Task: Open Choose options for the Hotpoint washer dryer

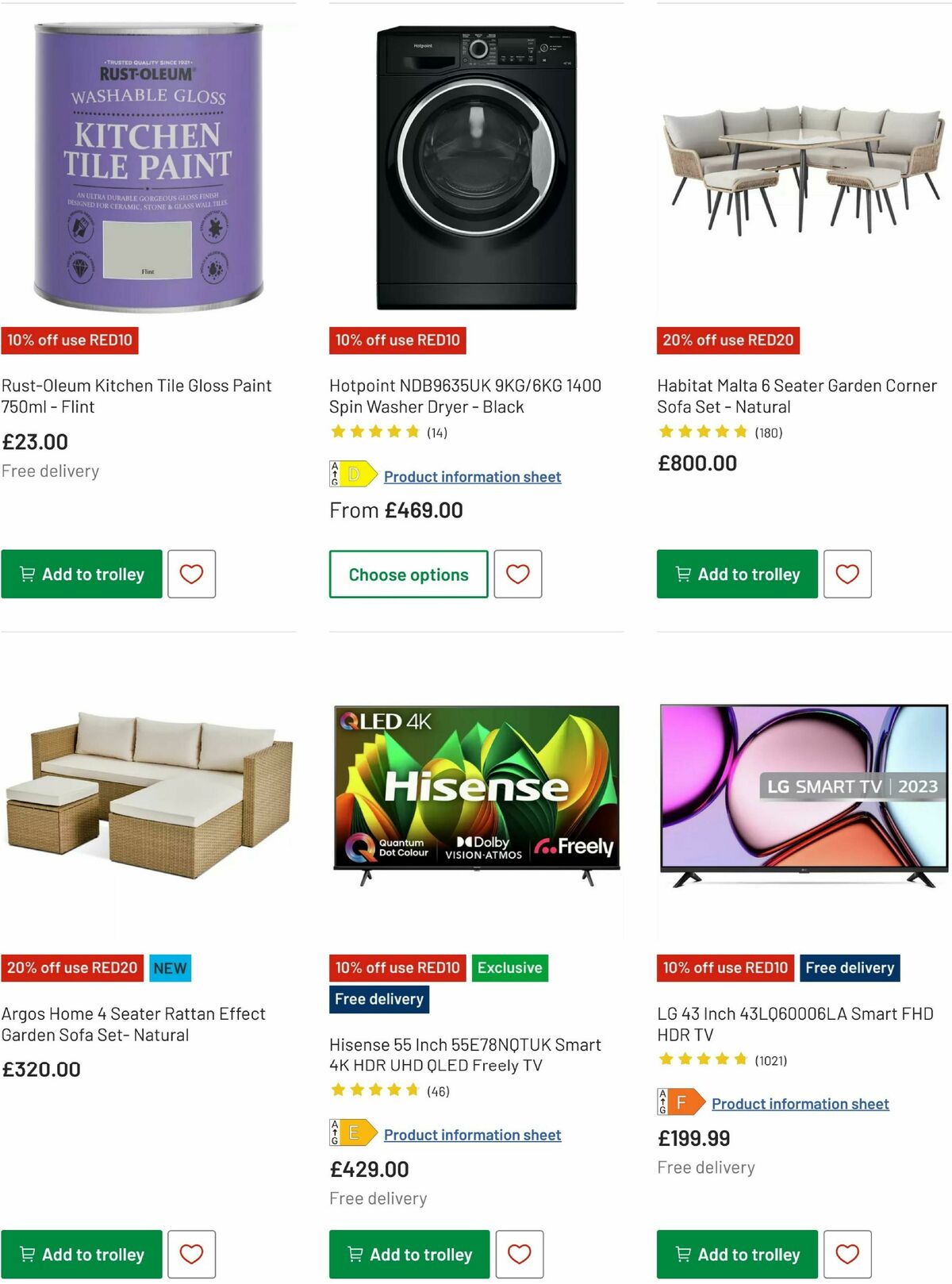Action: [408, 574]
